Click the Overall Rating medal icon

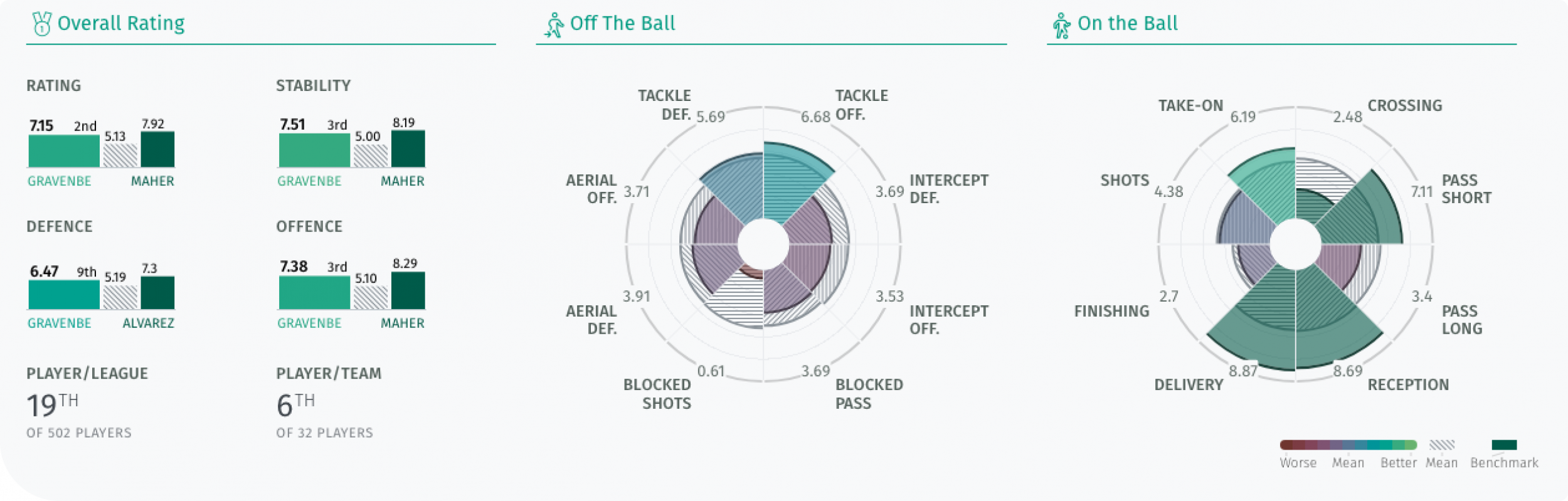click(x=42, y=24)
